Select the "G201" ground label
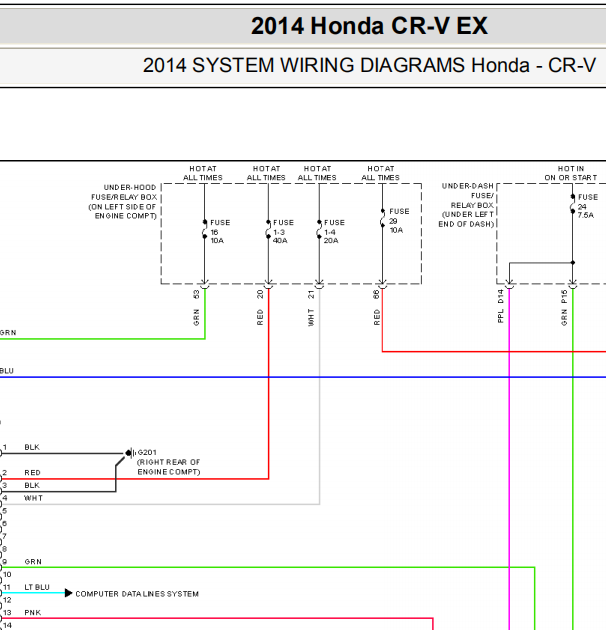 point(147,452)
